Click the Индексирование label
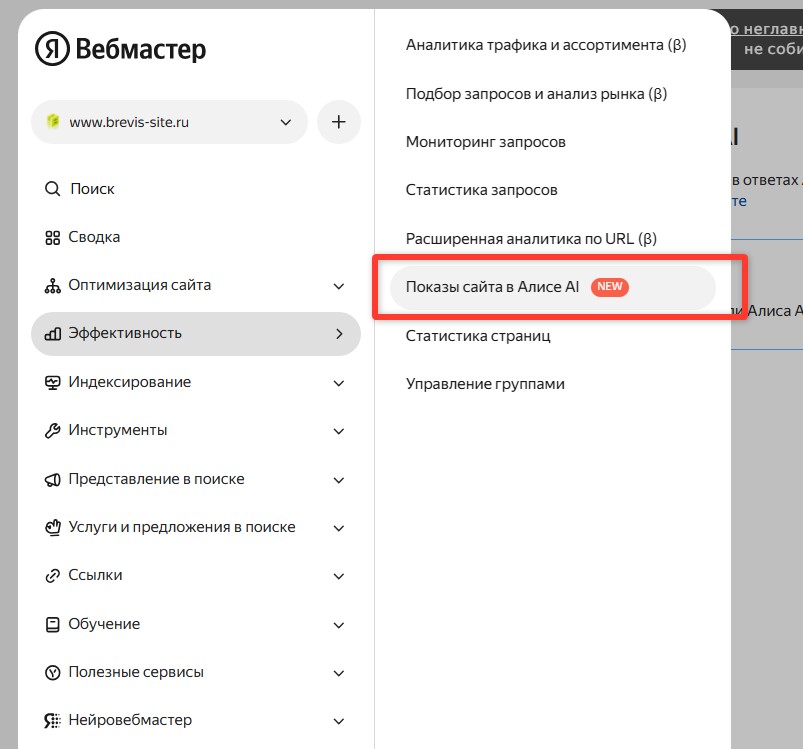Screen dimensions: 803x749 [130, 382]
